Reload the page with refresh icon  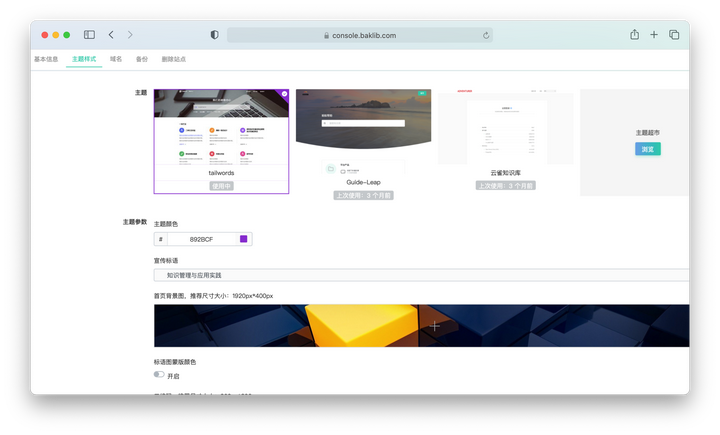click(x=486, y=35)
